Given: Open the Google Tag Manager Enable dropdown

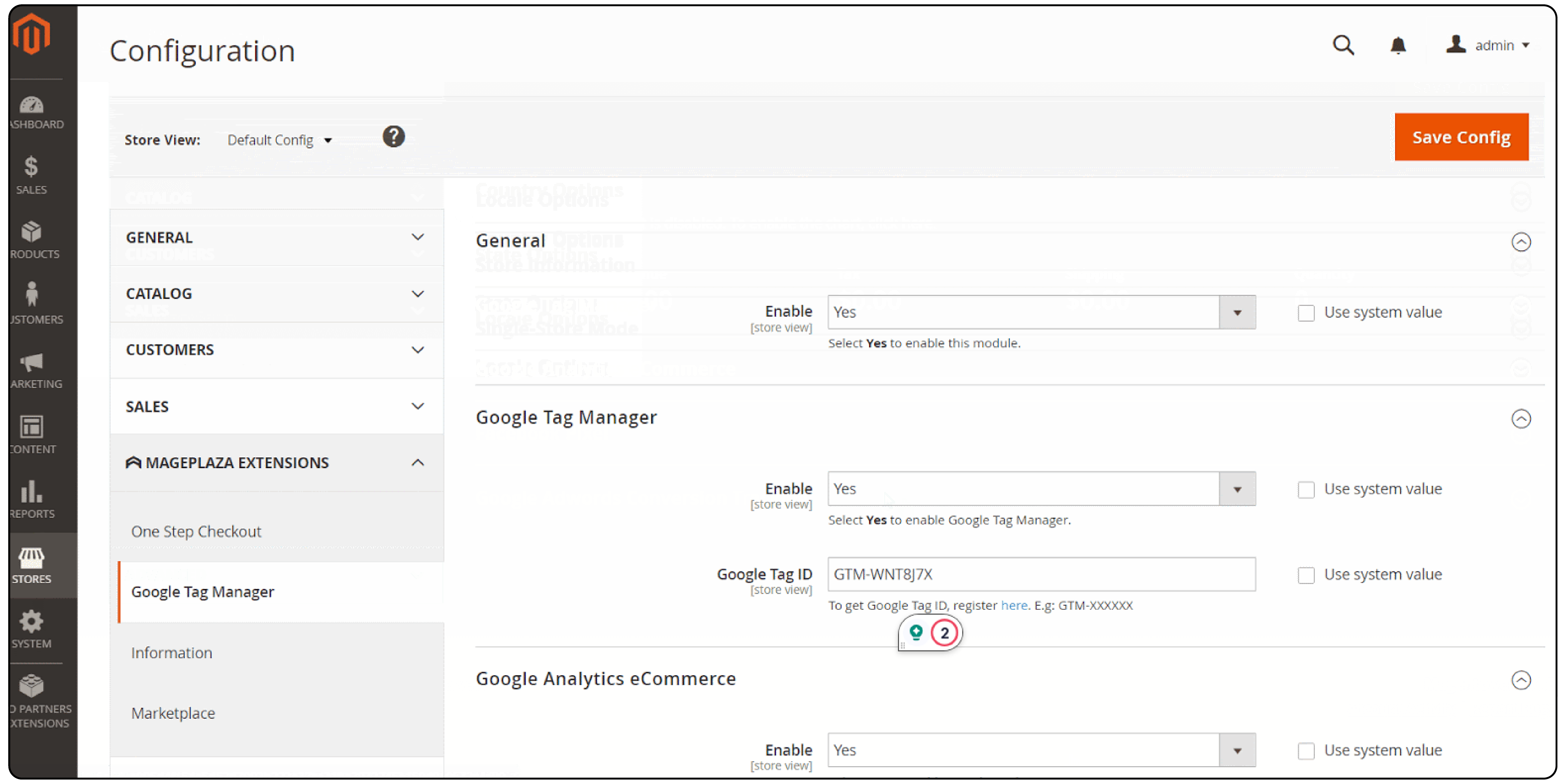Looking at the screenshot, I should (1041, 489).
